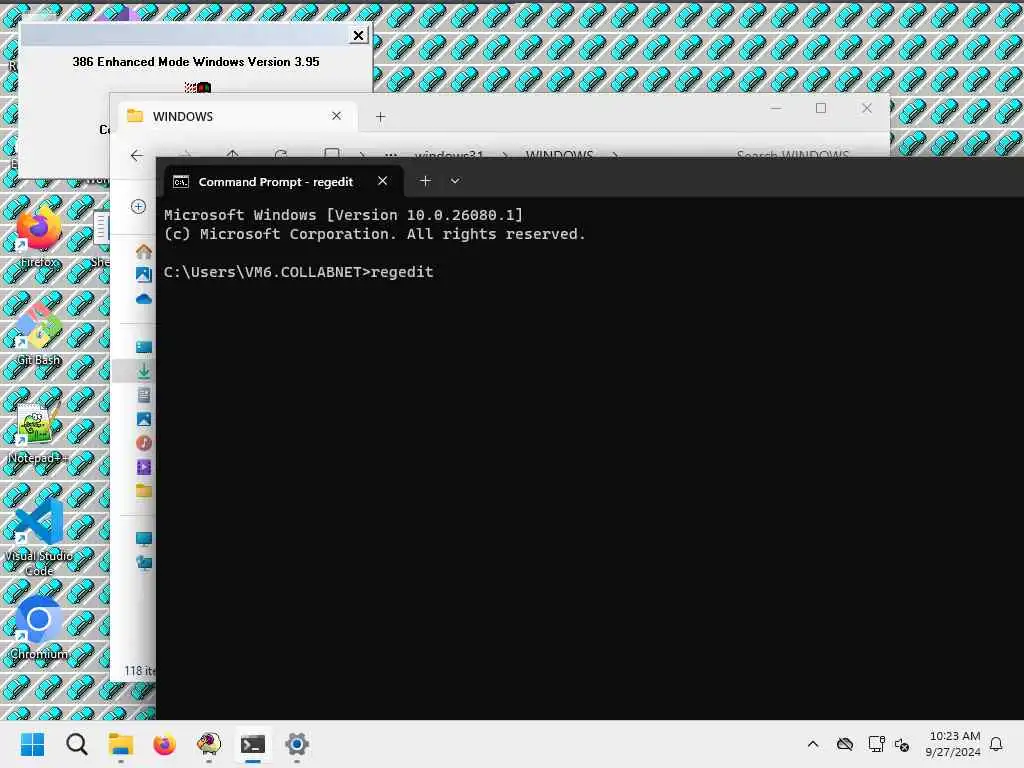Image resolution: width=1024 pixels, height=768 pixels.
Task: Open OneDrive in Explorer sidebar
Action: point(144,299)
